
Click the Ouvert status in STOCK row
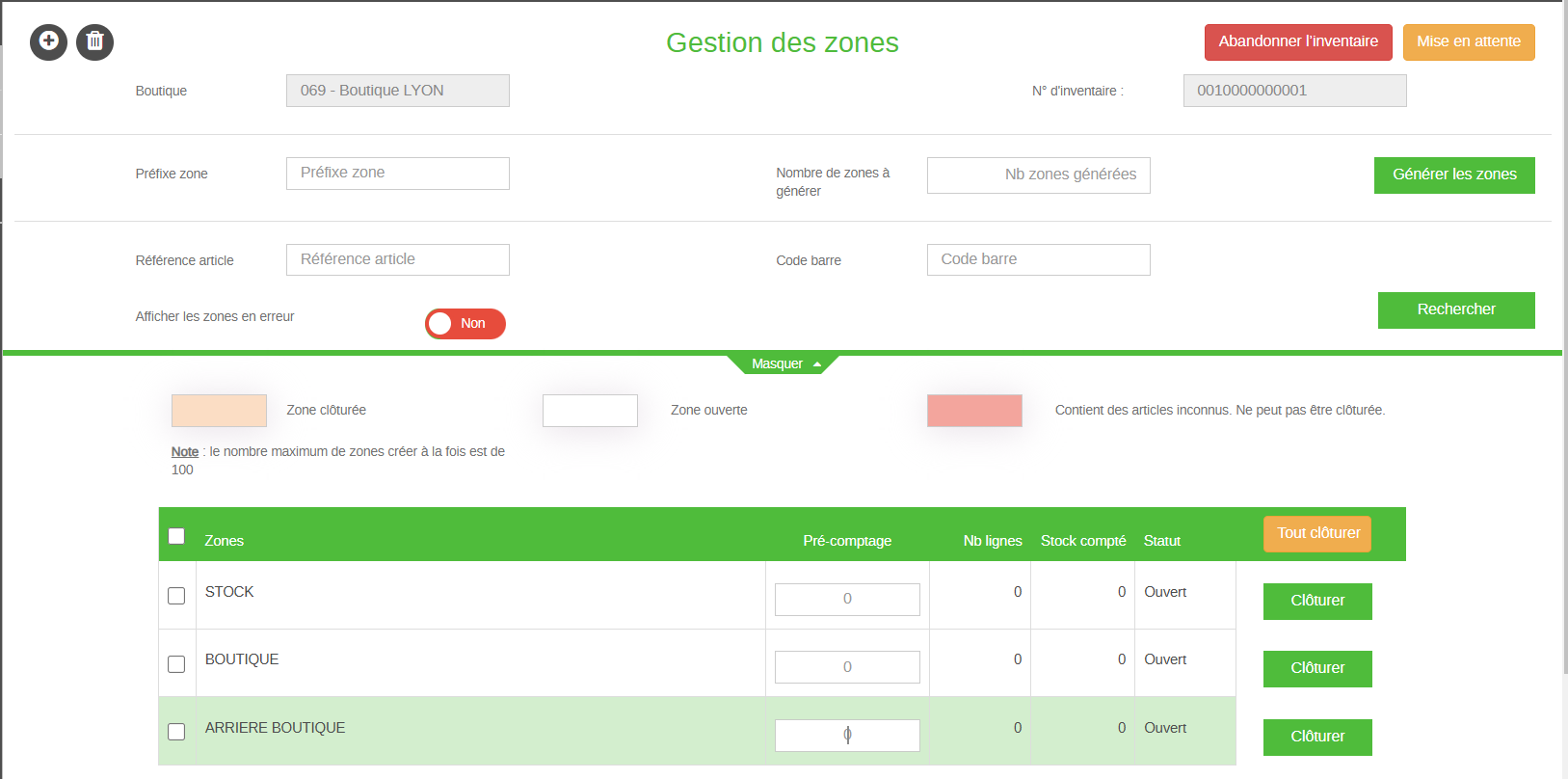(x=1165, y=592)
